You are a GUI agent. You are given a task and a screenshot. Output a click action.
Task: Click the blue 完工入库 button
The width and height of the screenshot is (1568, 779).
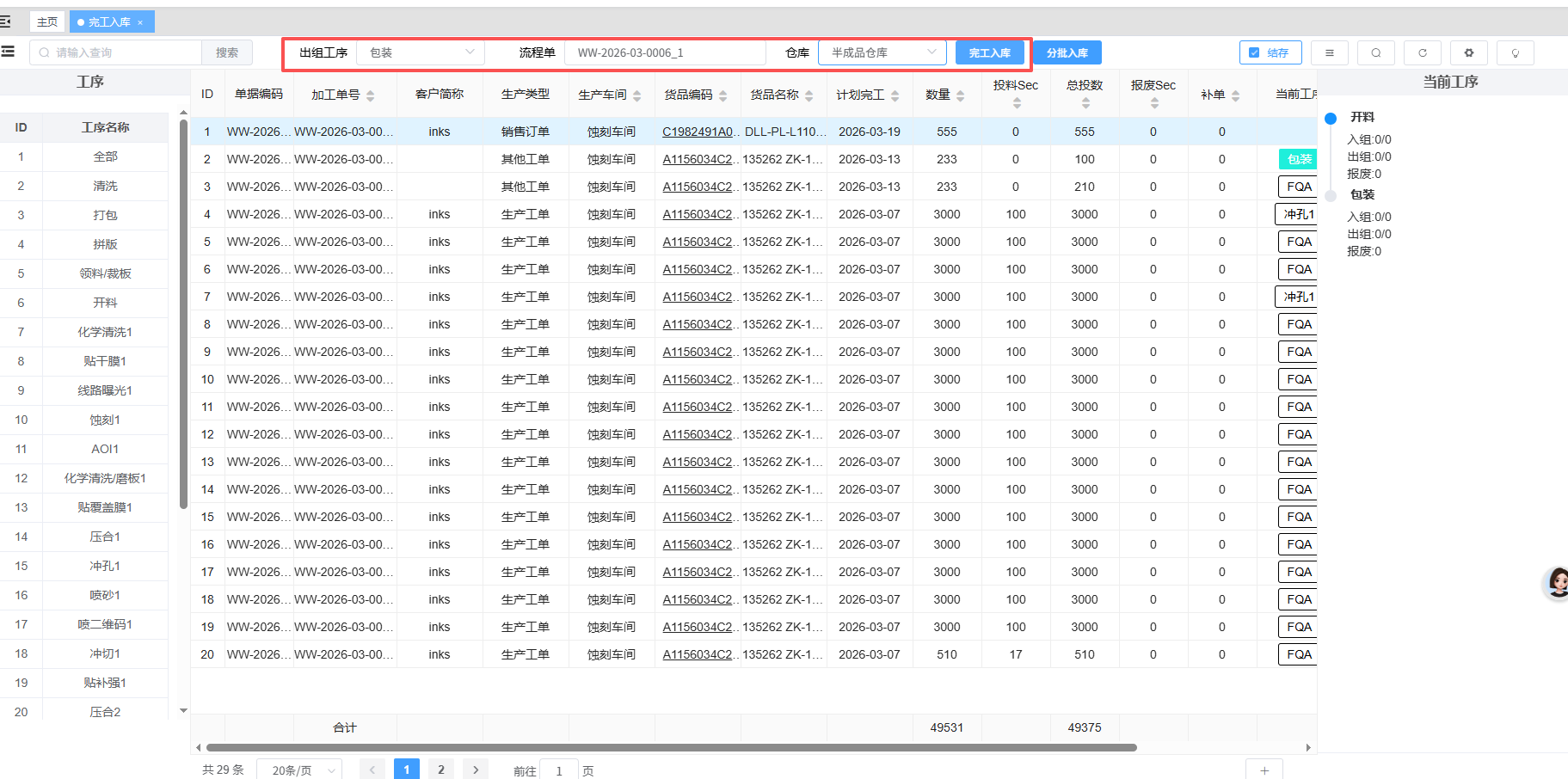coord(989,52)
